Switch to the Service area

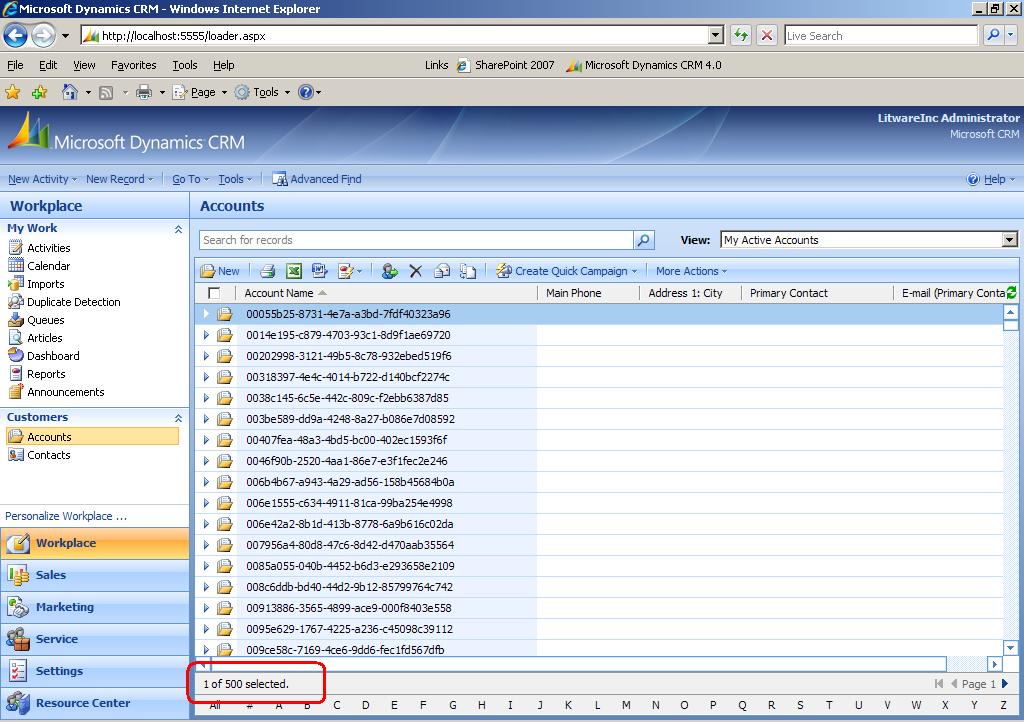pos(95,639)
